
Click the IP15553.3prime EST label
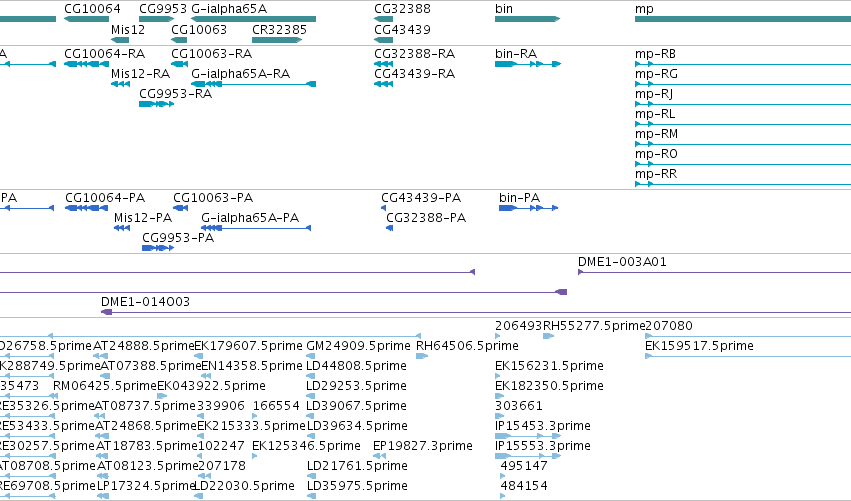[x=543, y=446]
